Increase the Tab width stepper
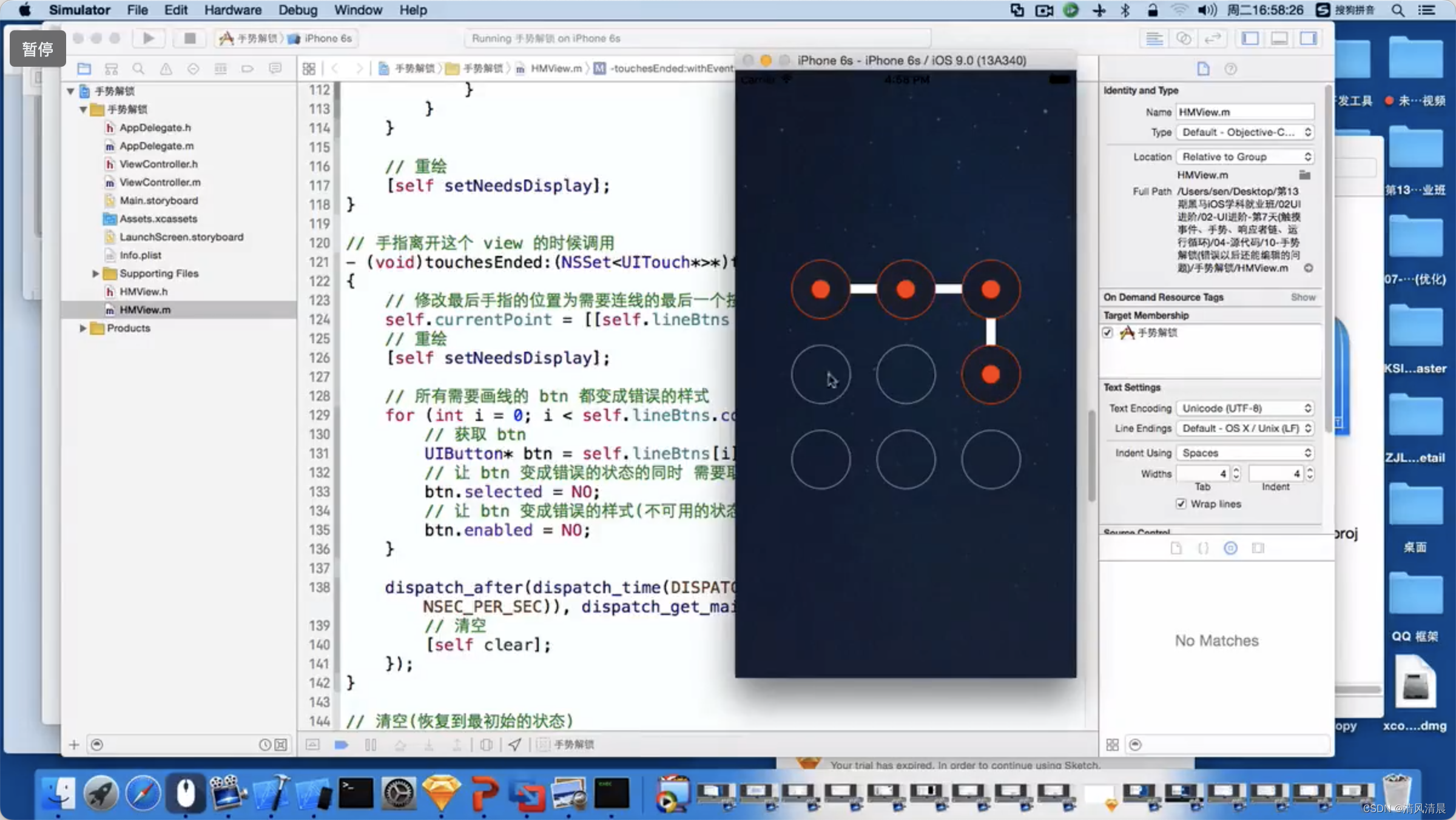Image resolution: width=1456 pixels, height=820 pixels. pos(1236,470)
